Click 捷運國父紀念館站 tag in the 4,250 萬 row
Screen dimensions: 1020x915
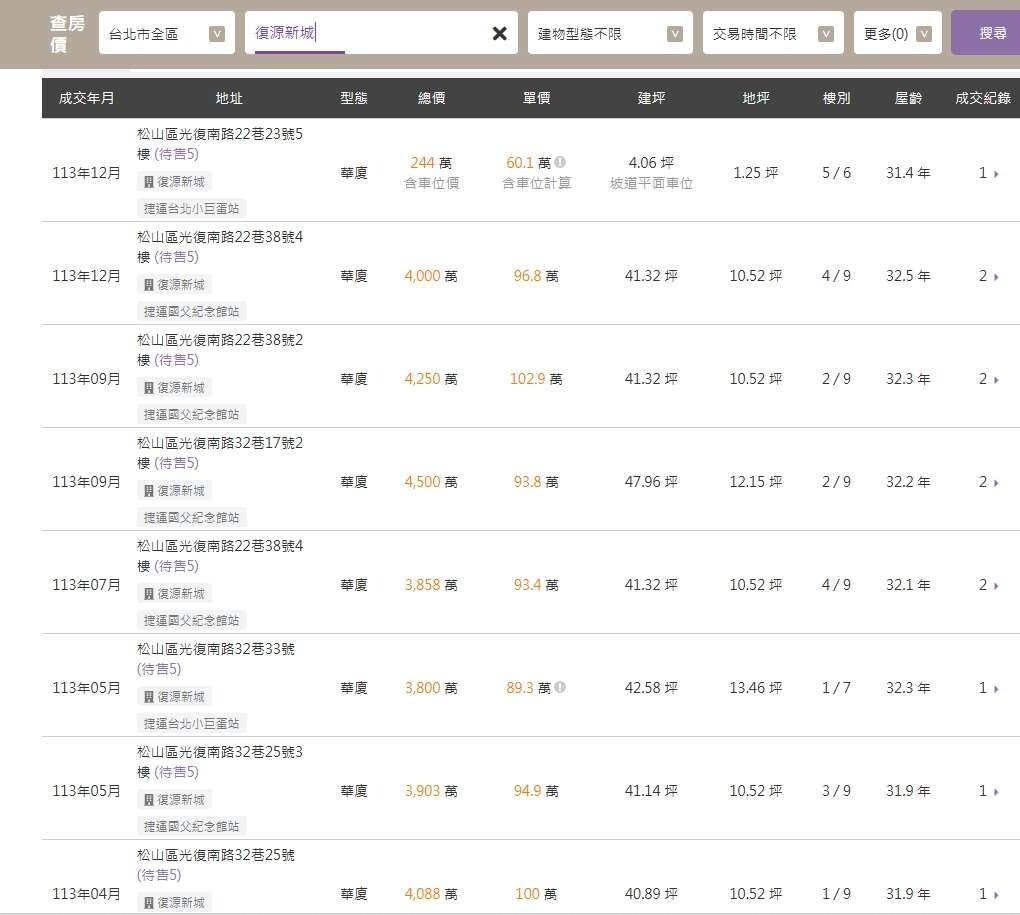click(191, 414)
